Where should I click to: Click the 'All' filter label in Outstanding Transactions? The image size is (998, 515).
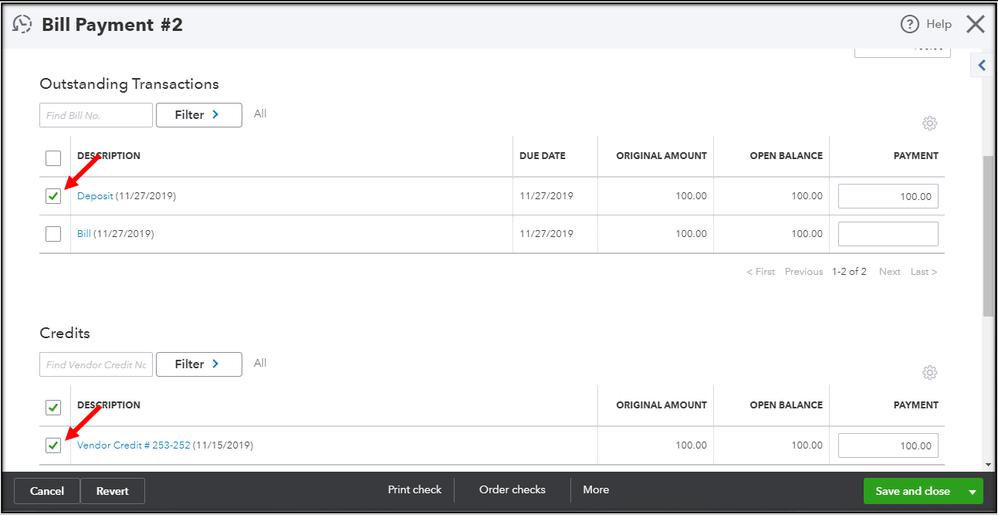[x=260, y=114]
